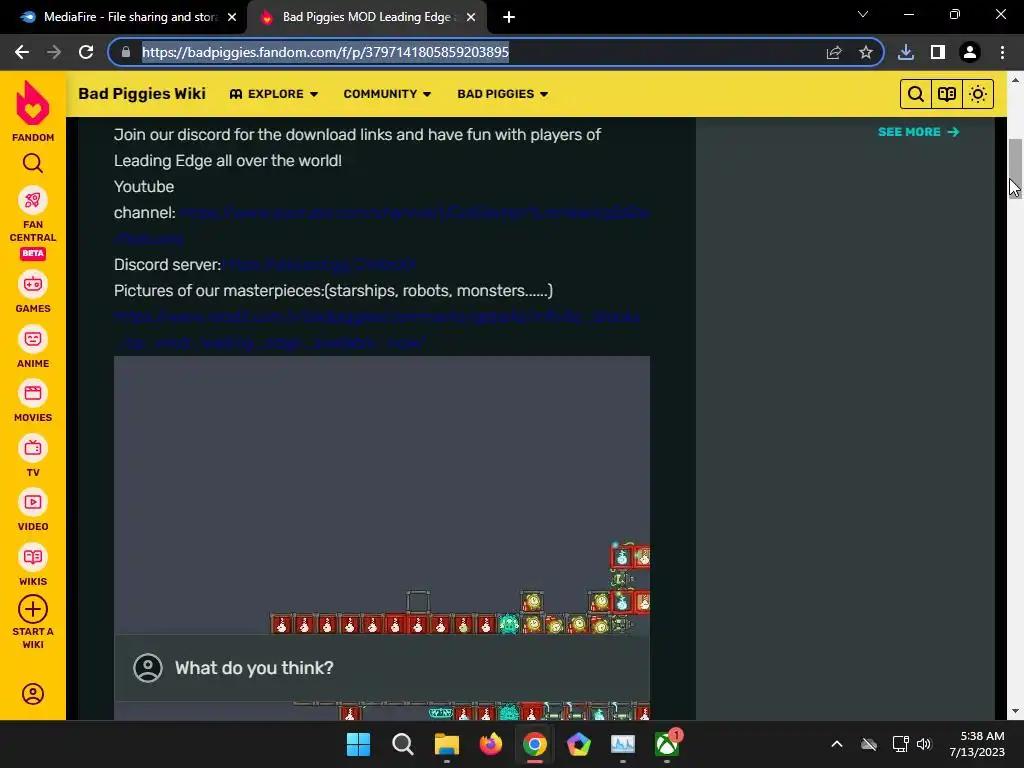Open the Wikis book icon
The height and width of the screenshot is (768, 1024).
(33, 557)
